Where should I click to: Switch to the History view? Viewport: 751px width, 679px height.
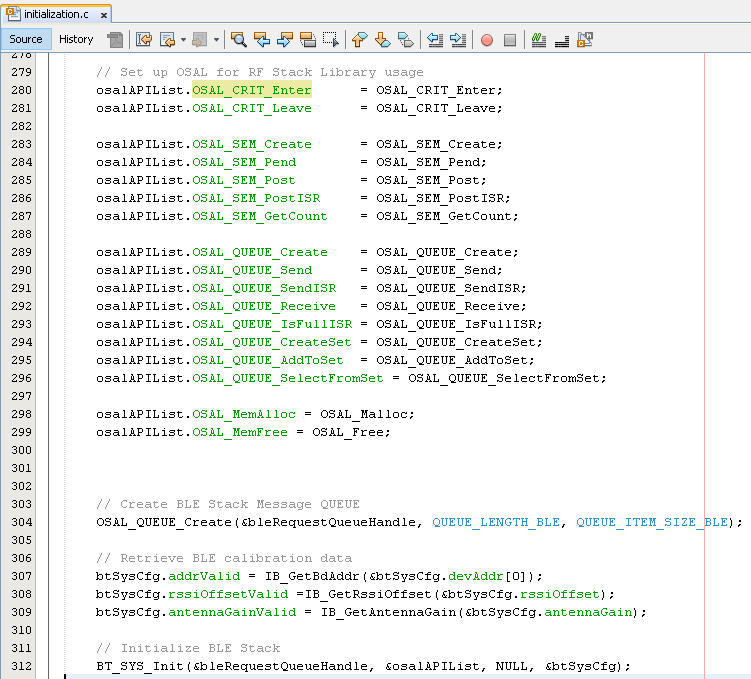[76, 39]
